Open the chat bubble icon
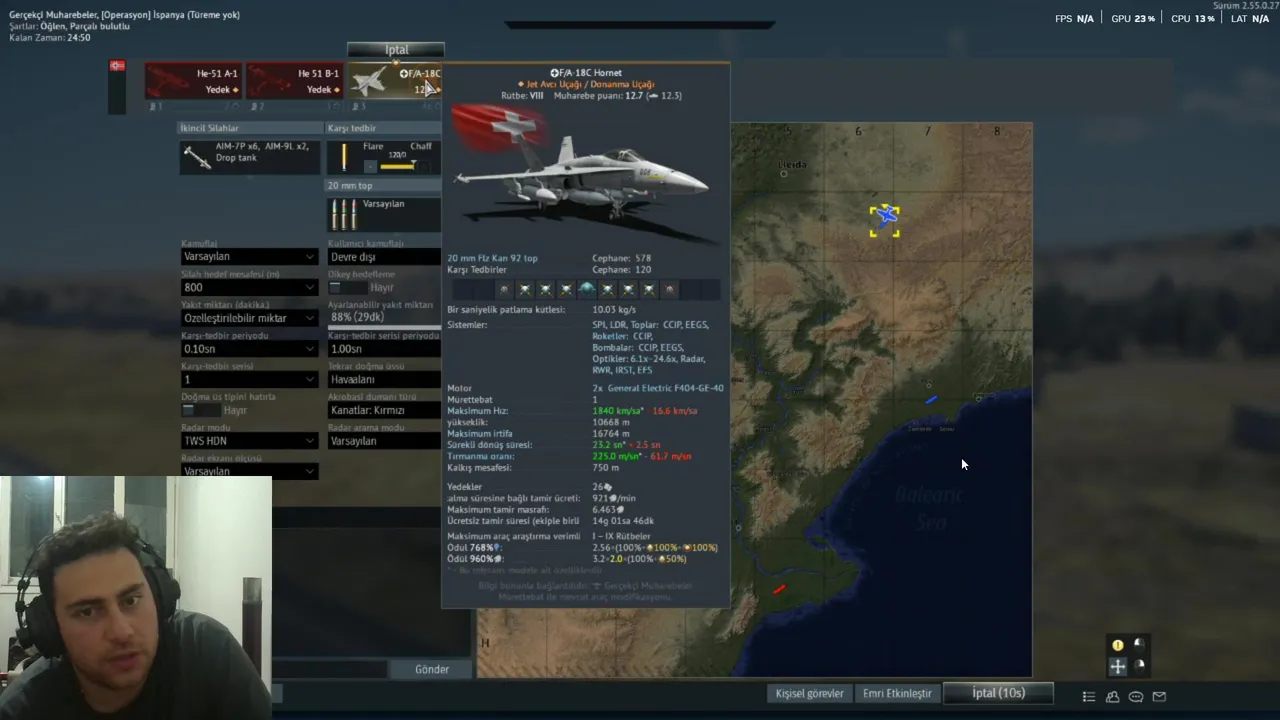Image resolution: width=1280 pixels, height=720 pixels. [x=1136, y=697]
